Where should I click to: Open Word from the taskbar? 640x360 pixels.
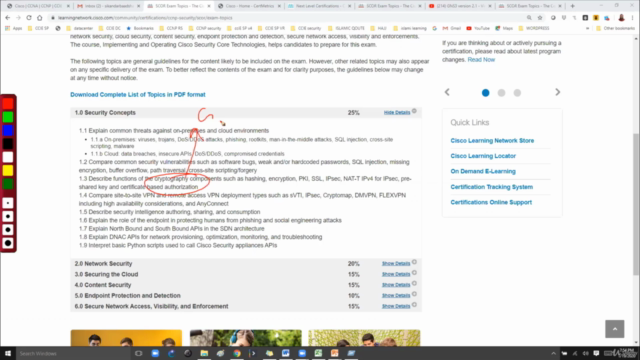coord(286,353)
